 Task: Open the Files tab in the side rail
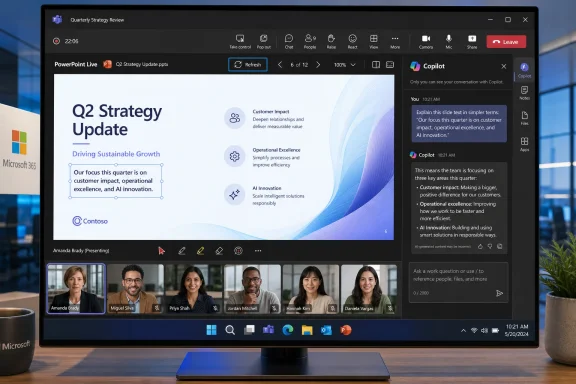point(524,118)
